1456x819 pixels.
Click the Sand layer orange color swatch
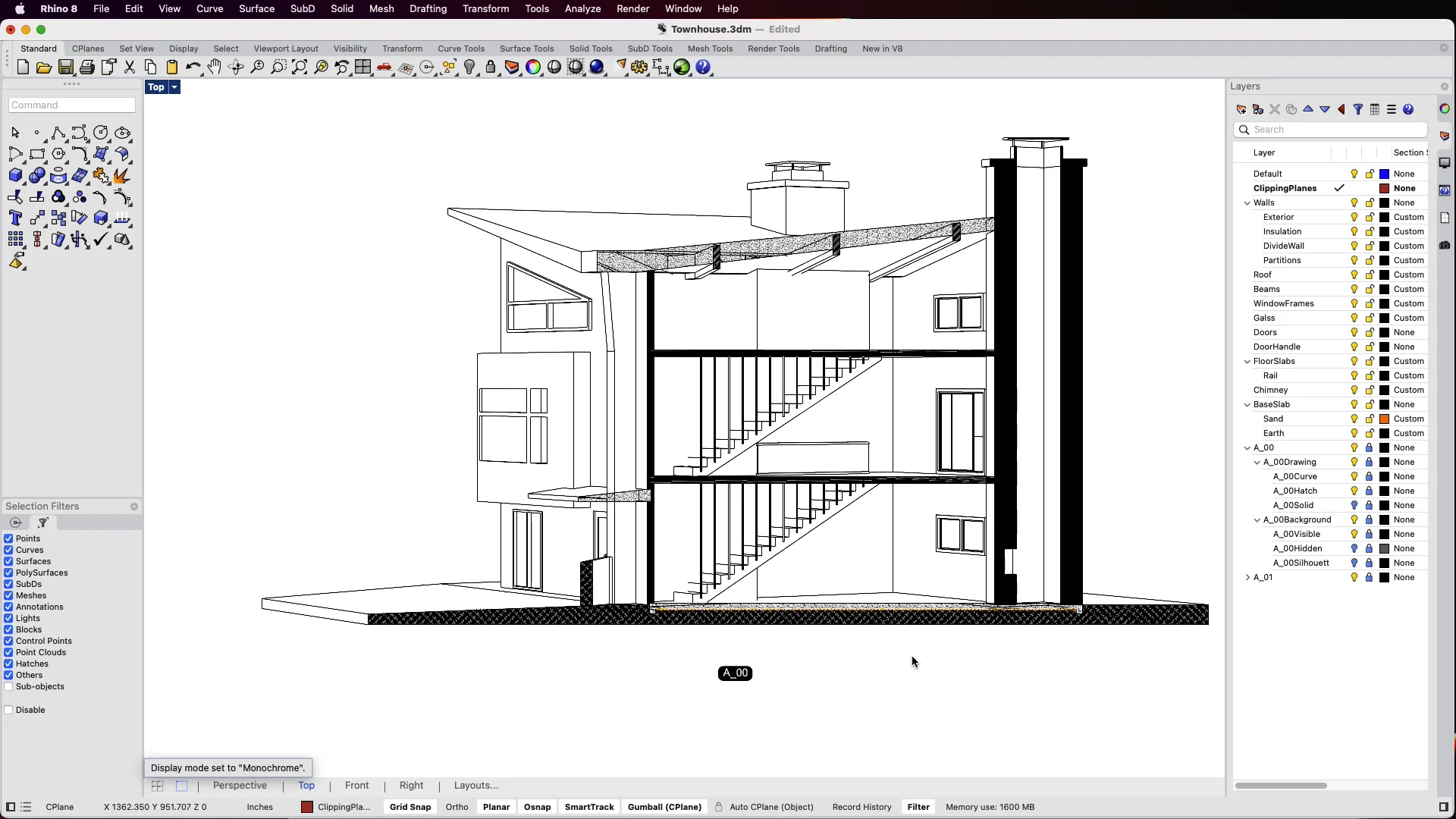point(1384,419)
